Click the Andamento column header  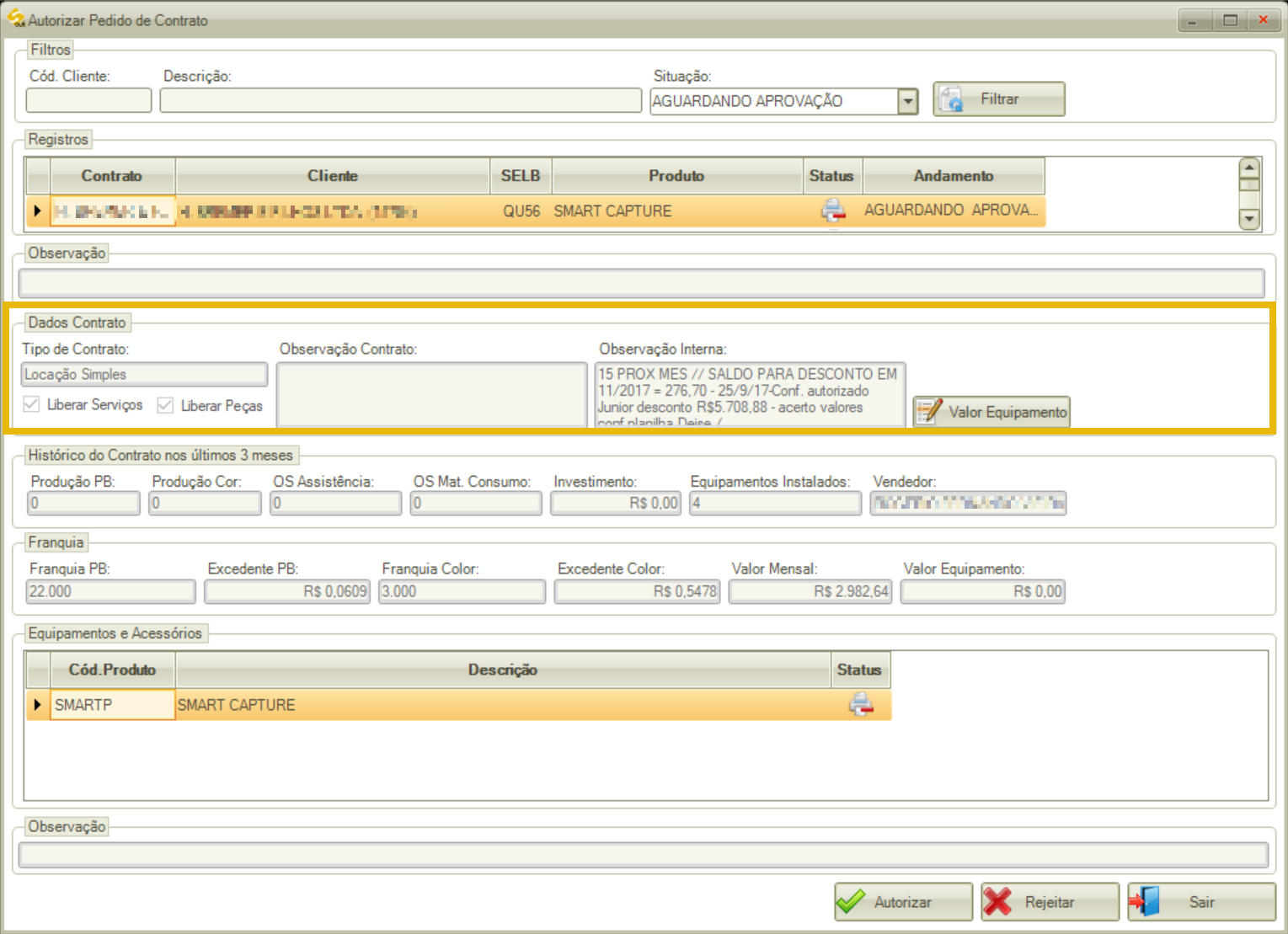pyautogui.click(x=954, y=175)
